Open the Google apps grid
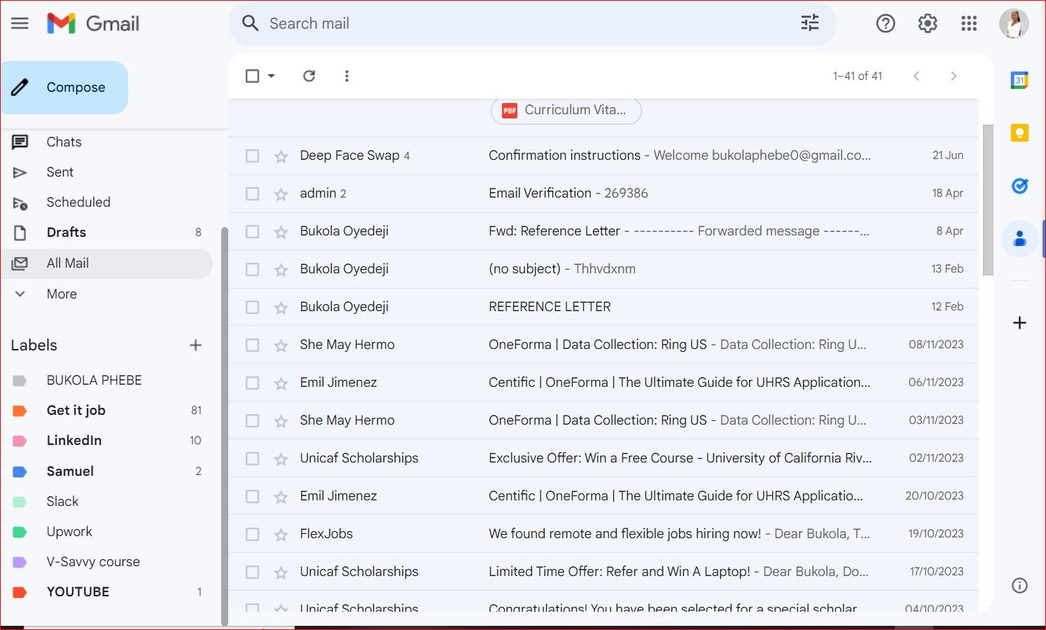 [969, 23]
